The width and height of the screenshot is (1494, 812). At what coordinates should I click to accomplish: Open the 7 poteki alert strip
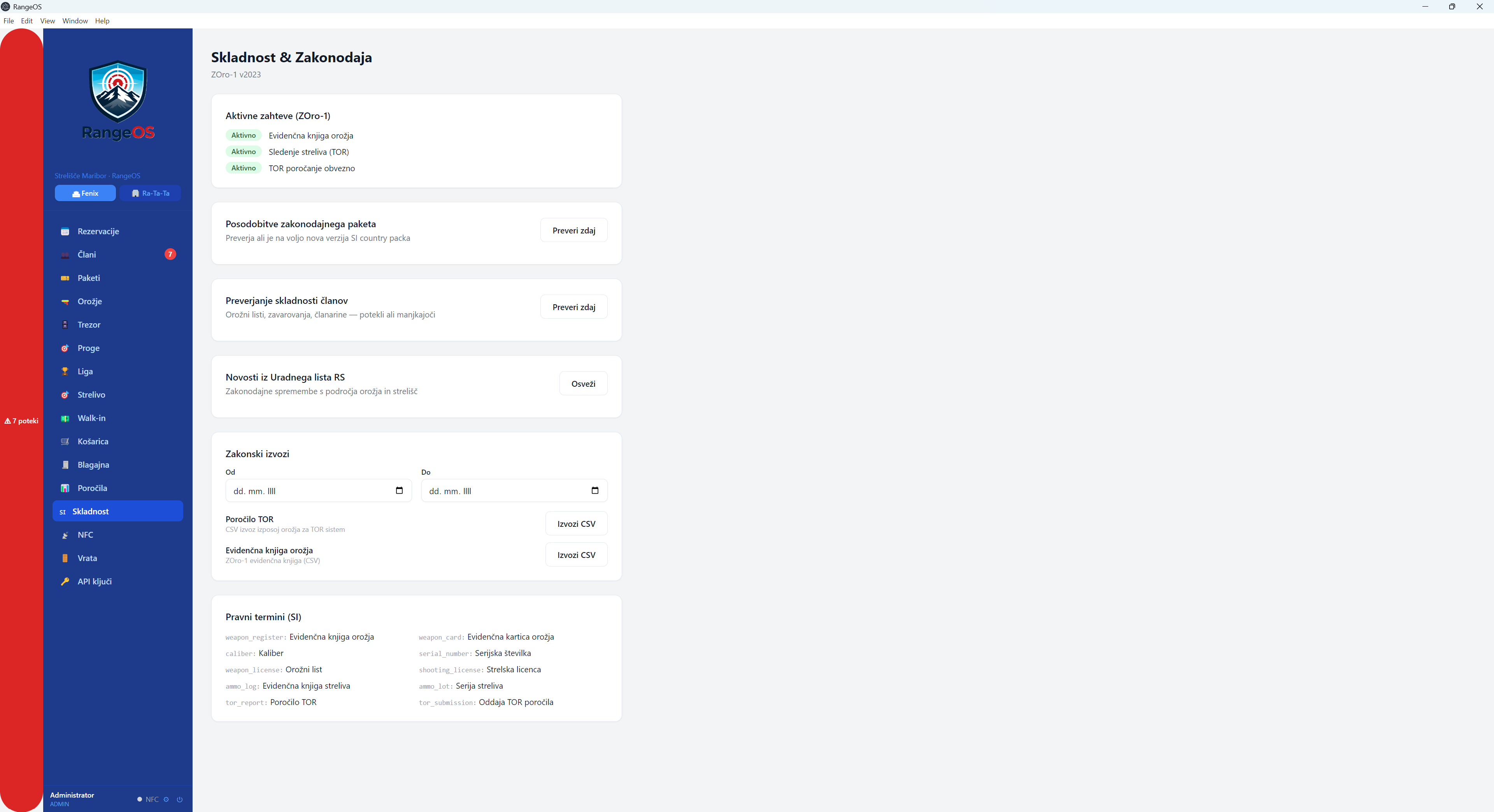(x=21, y=421)
